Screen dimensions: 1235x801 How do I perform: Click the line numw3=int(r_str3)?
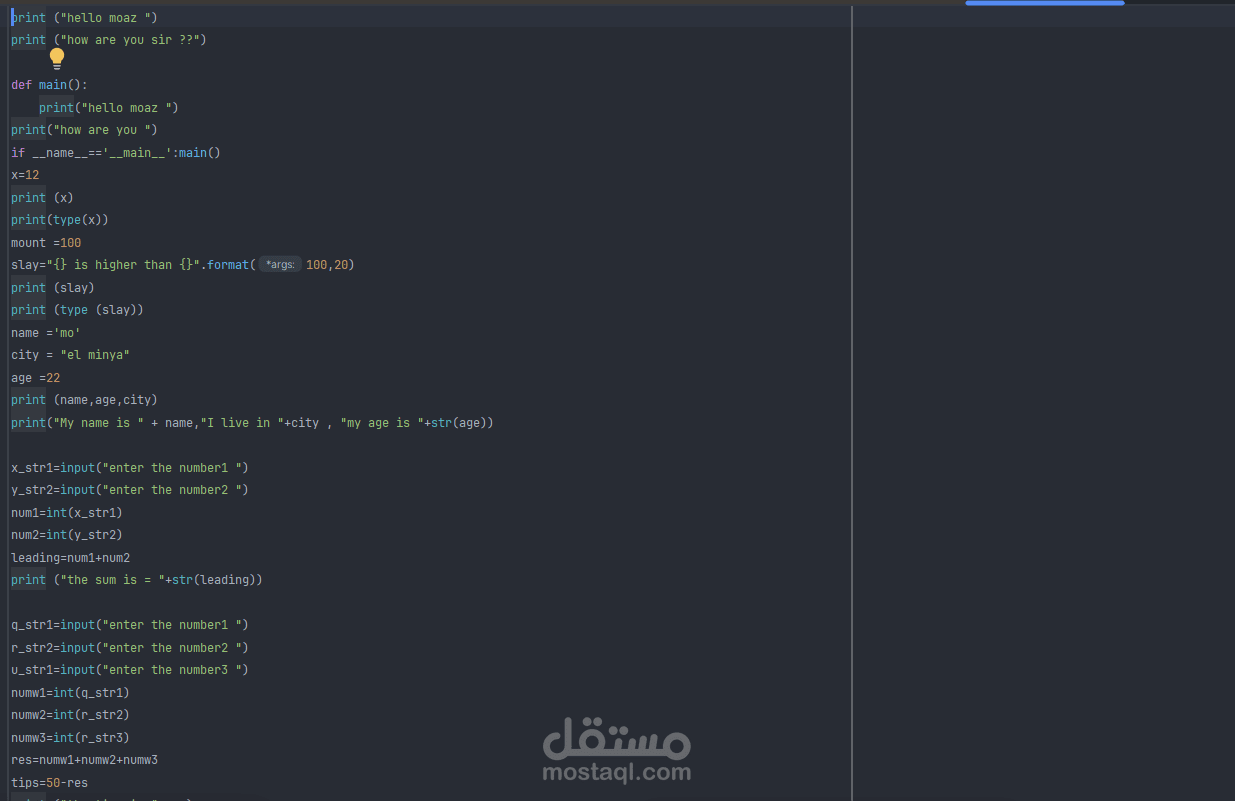(x=71, y=738)
